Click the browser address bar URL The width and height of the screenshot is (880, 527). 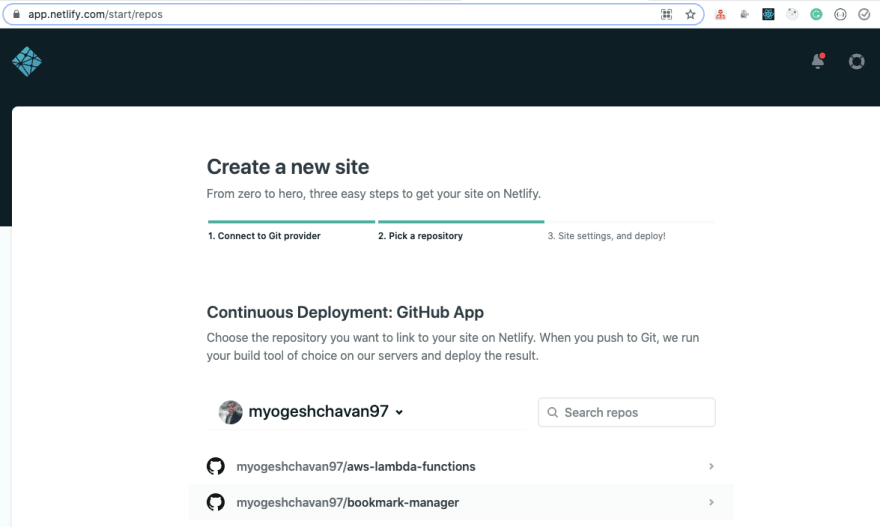pos(95,14)
